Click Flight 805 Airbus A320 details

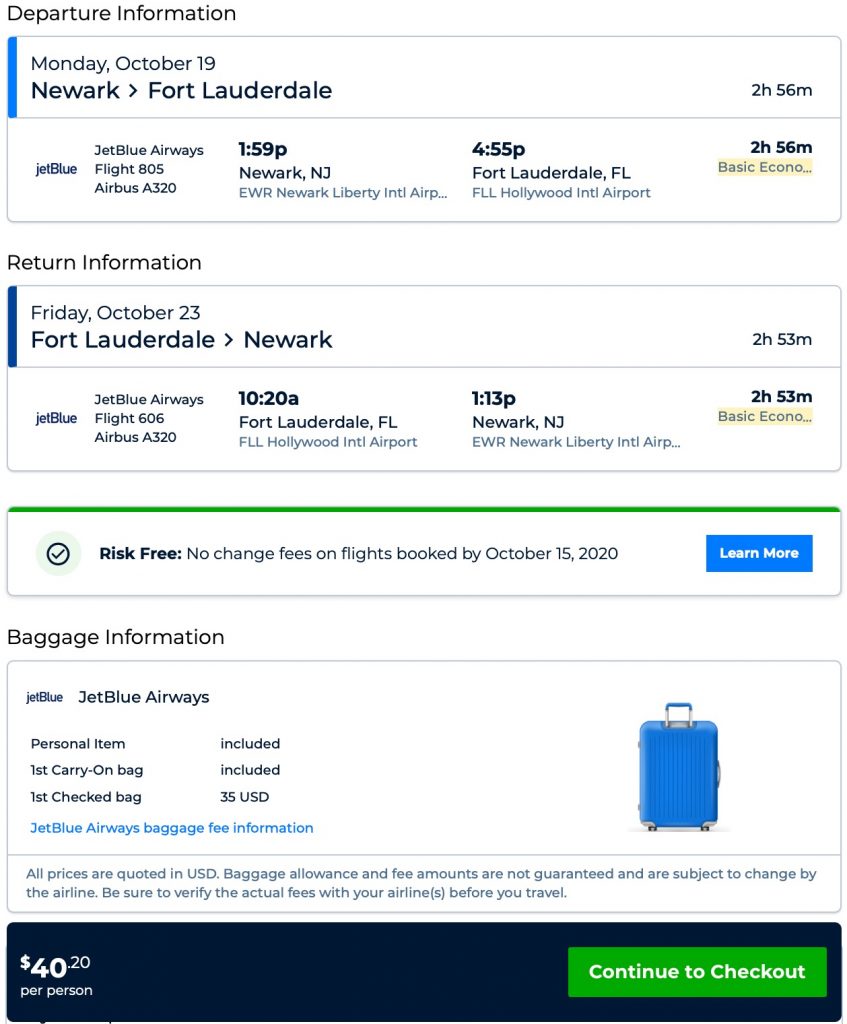tap(136, 178)
